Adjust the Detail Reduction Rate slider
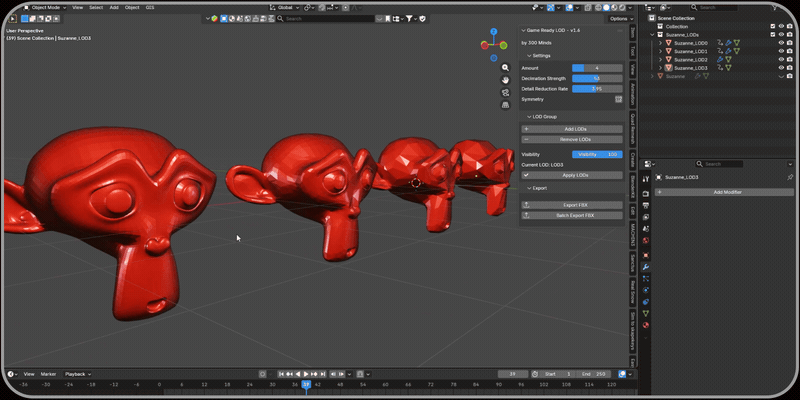800x400 pixels. point(597,89)
